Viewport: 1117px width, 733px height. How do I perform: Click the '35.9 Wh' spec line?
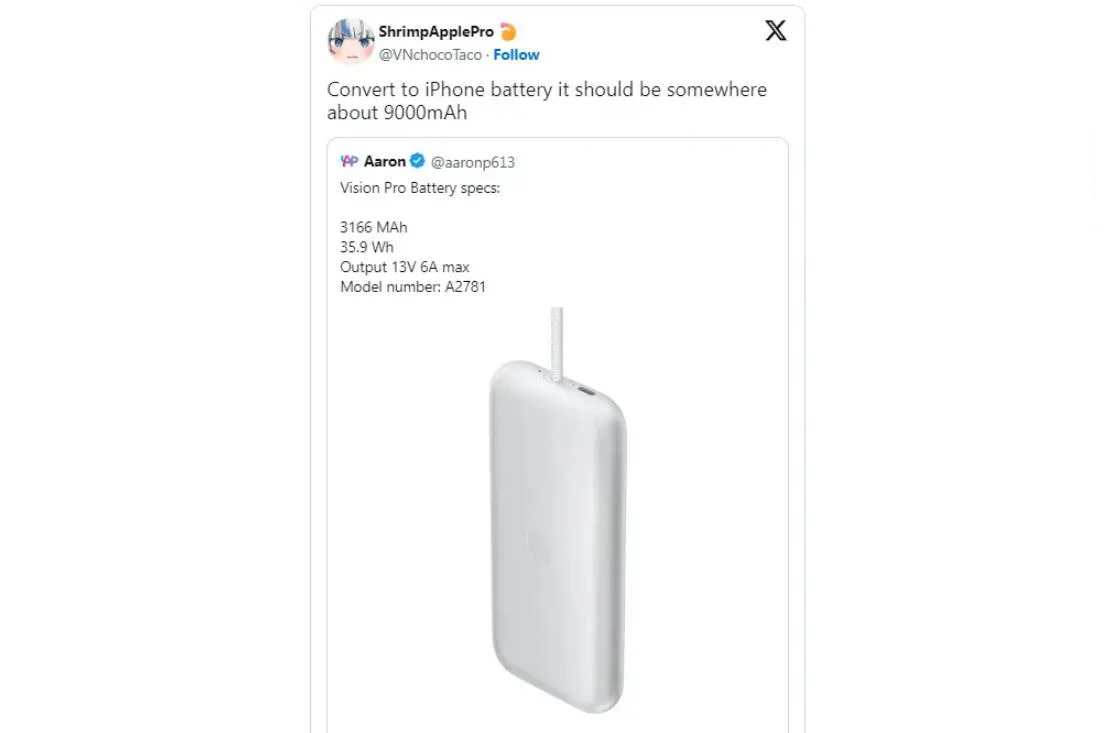click(366, 247)
